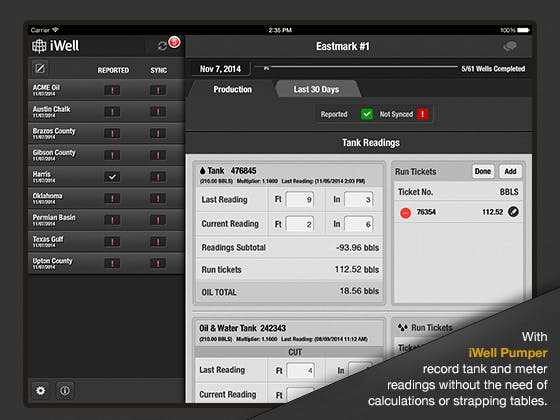Select the Texas Gulf well name
Screen dimensions: 560x420
pyautogui.click(x=48, y=239)
